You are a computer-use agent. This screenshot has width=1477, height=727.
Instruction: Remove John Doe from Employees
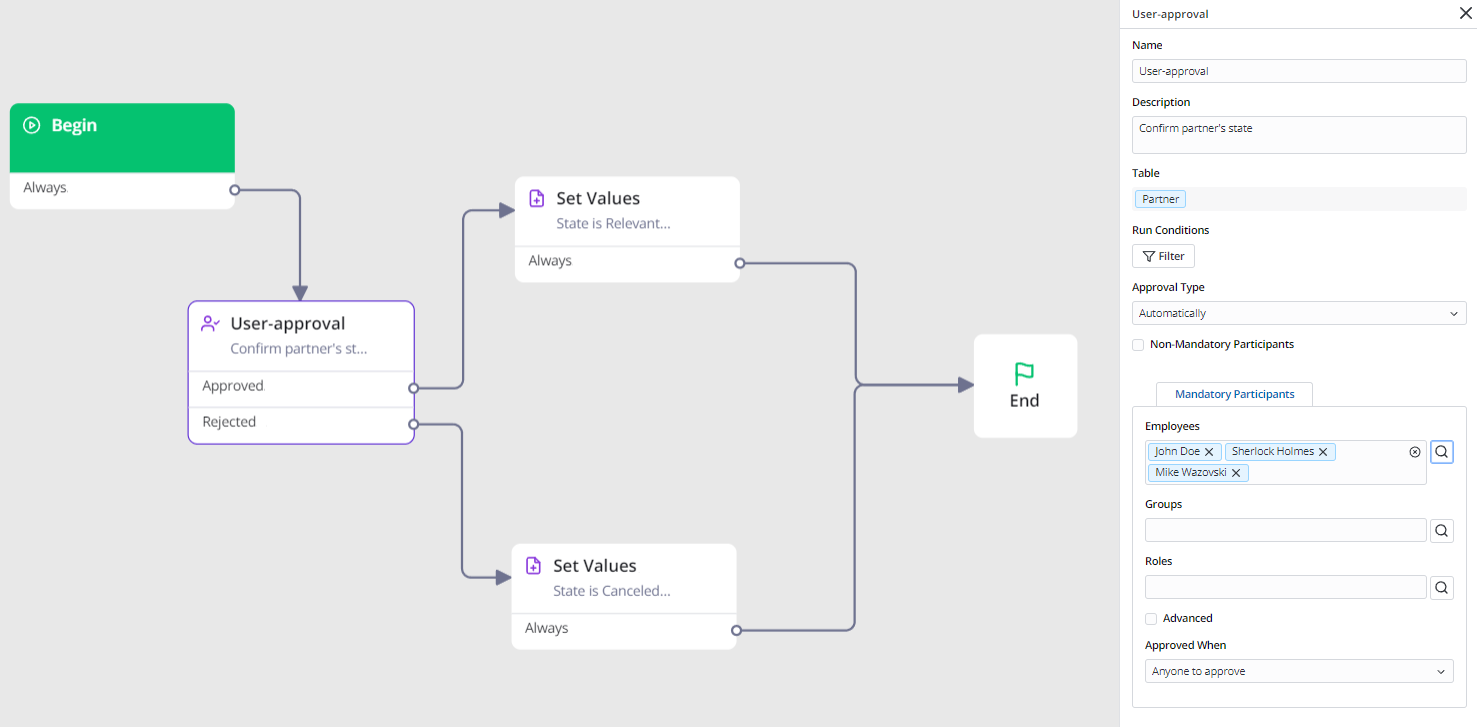[x=1209, y=452]
